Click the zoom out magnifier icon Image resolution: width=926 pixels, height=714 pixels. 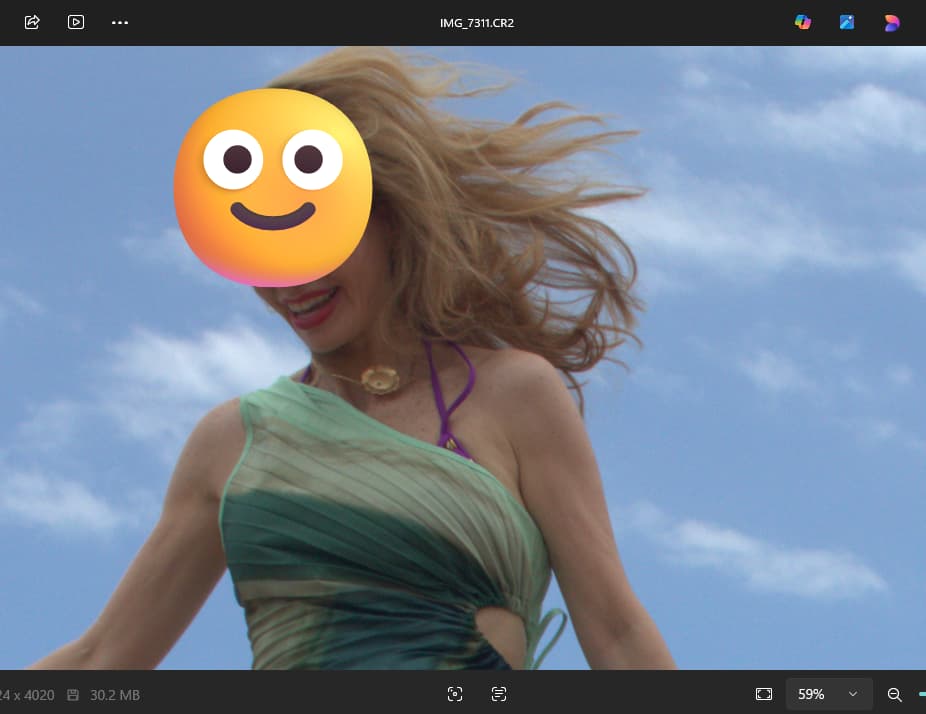click(x=895, y=694)
